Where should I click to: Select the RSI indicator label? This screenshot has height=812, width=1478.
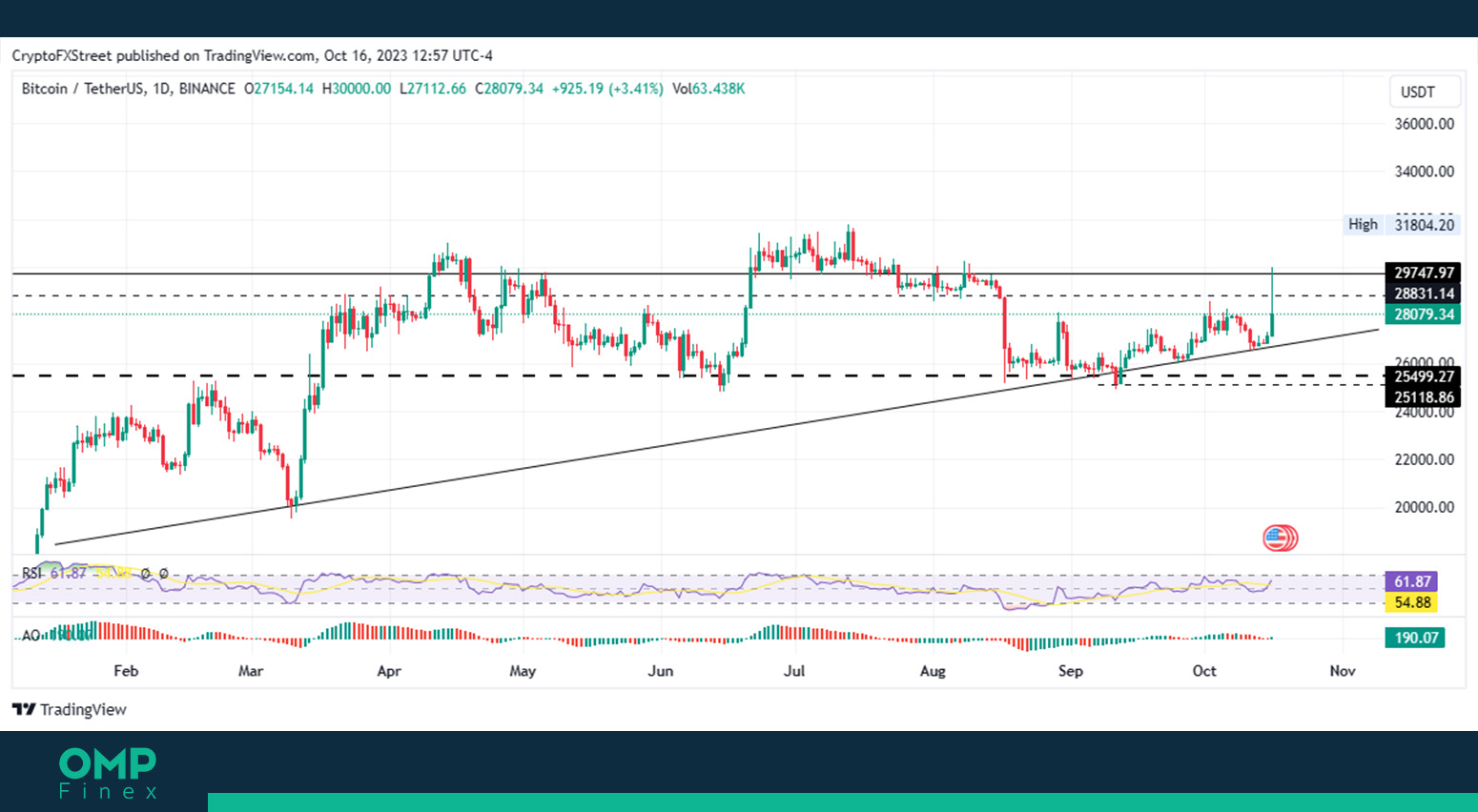(x=32, y=573)
